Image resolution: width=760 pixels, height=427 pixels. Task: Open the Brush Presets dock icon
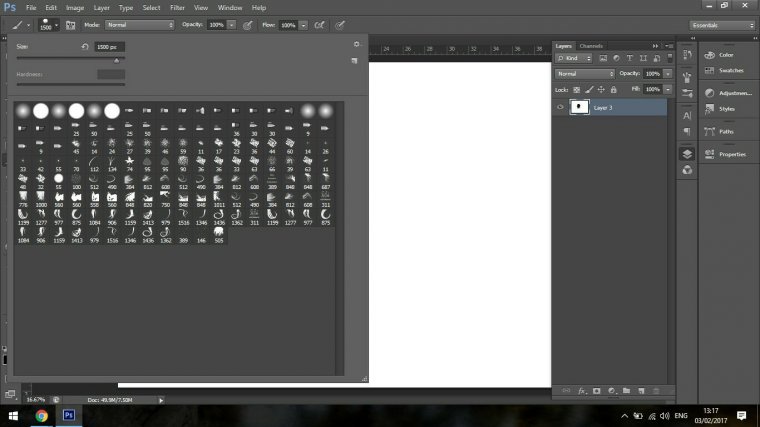click(687, 93)
